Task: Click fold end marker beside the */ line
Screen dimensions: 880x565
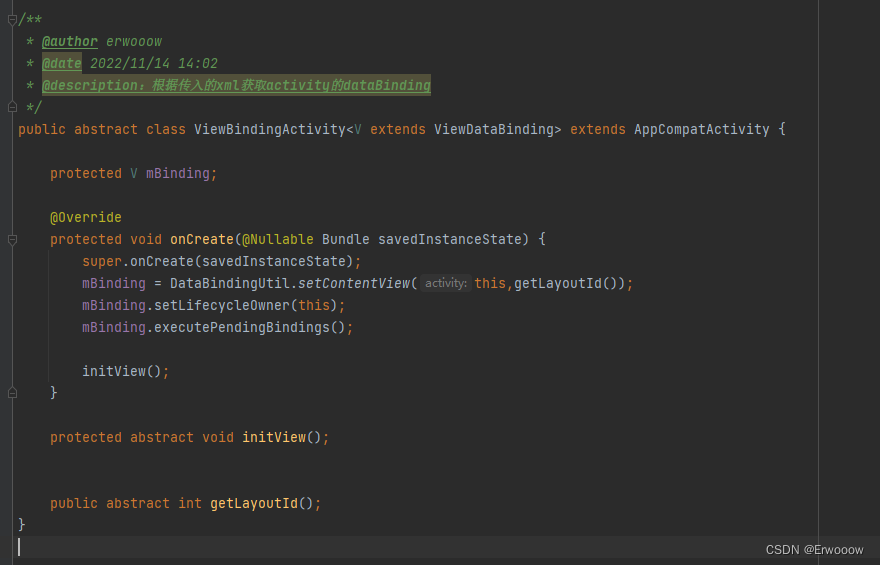Action: point(12,107)
